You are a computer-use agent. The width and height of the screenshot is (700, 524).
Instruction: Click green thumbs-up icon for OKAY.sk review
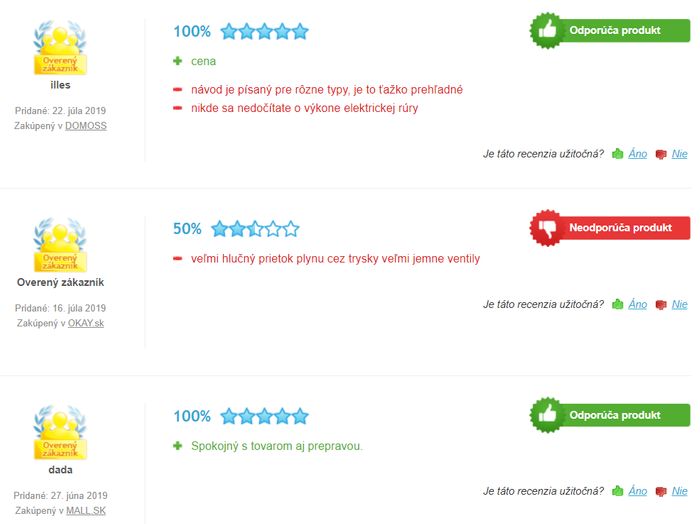tap(617, 304)
